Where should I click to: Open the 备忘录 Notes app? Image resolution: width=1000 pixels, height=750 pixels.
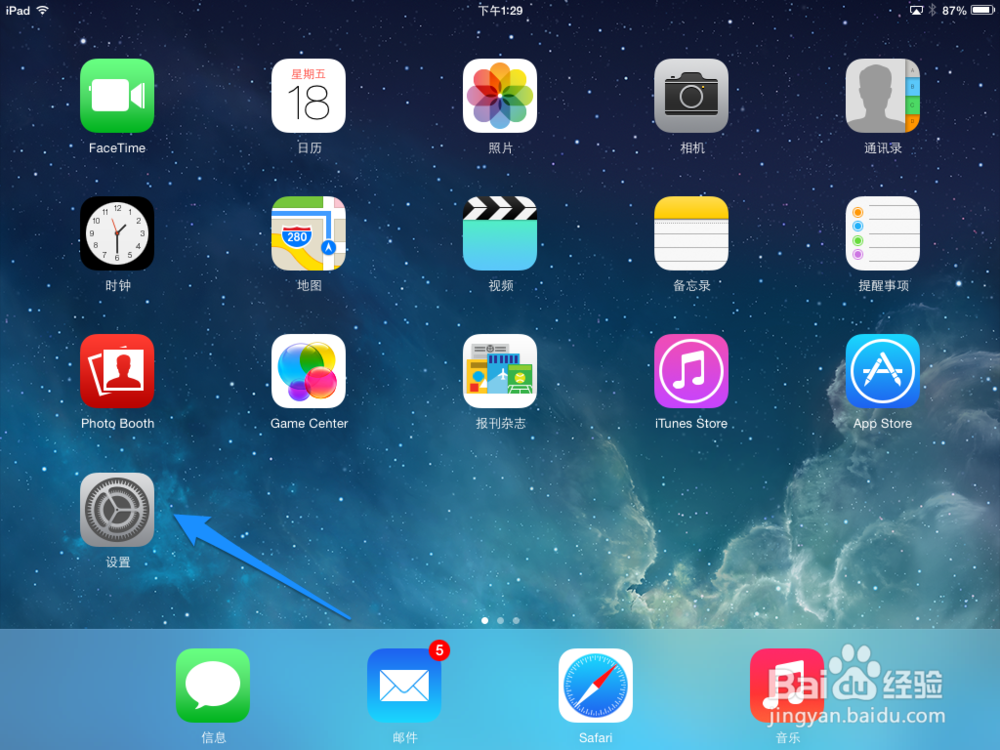[x=691, y=233]
